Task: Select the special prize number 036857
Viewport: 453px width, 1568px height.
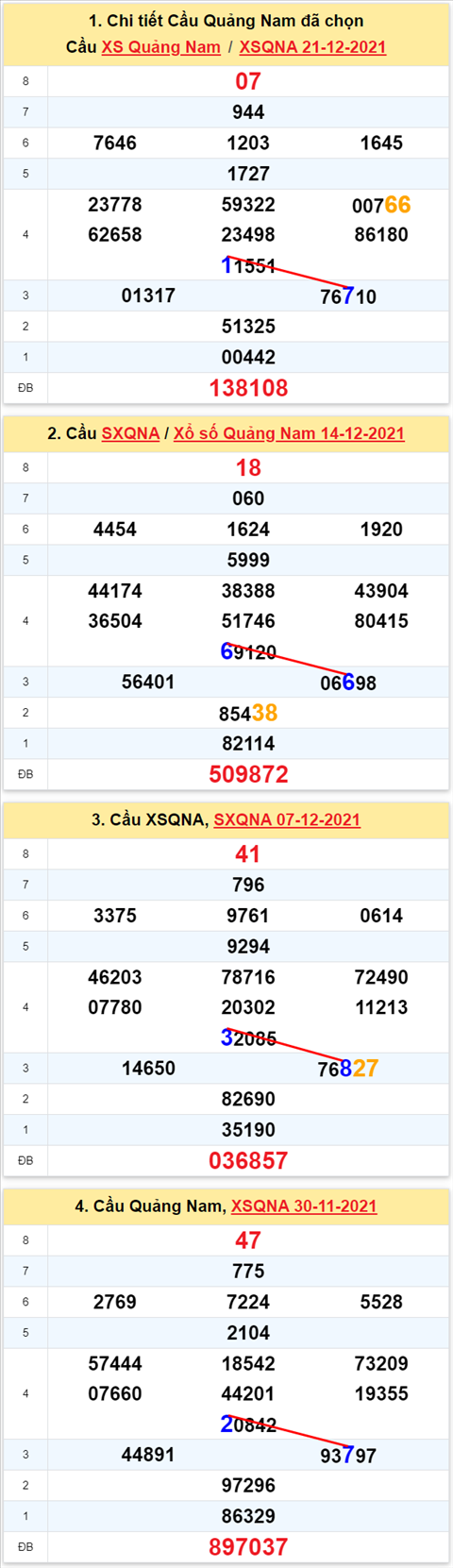Action: point(248,1161)
